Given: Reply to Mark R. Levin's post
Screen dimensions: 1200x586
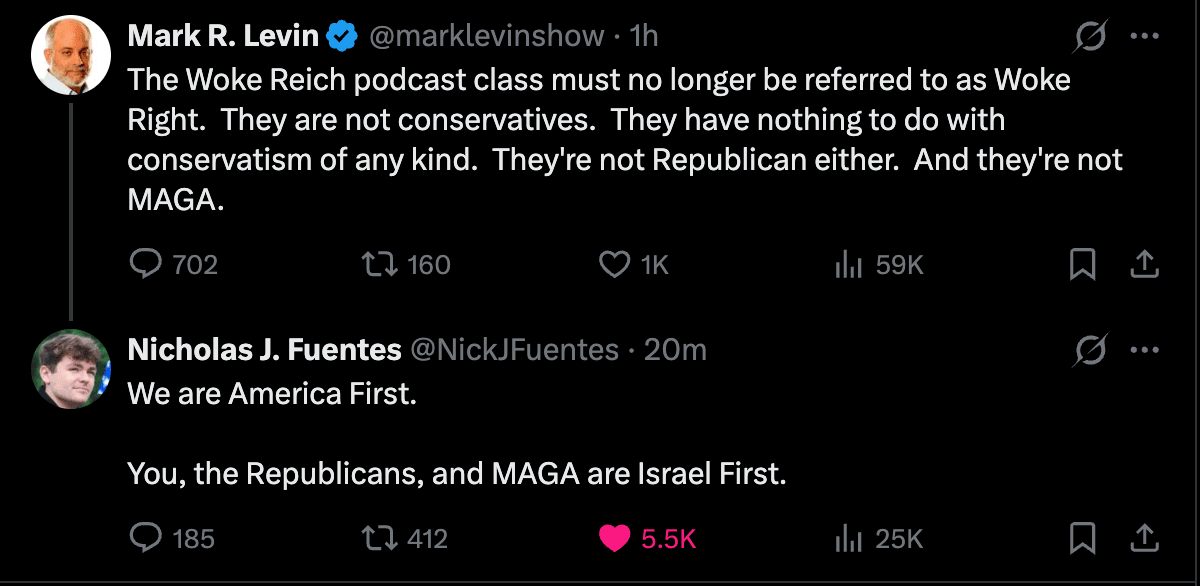Looking at the screenshot, I should tap(147, 264).
